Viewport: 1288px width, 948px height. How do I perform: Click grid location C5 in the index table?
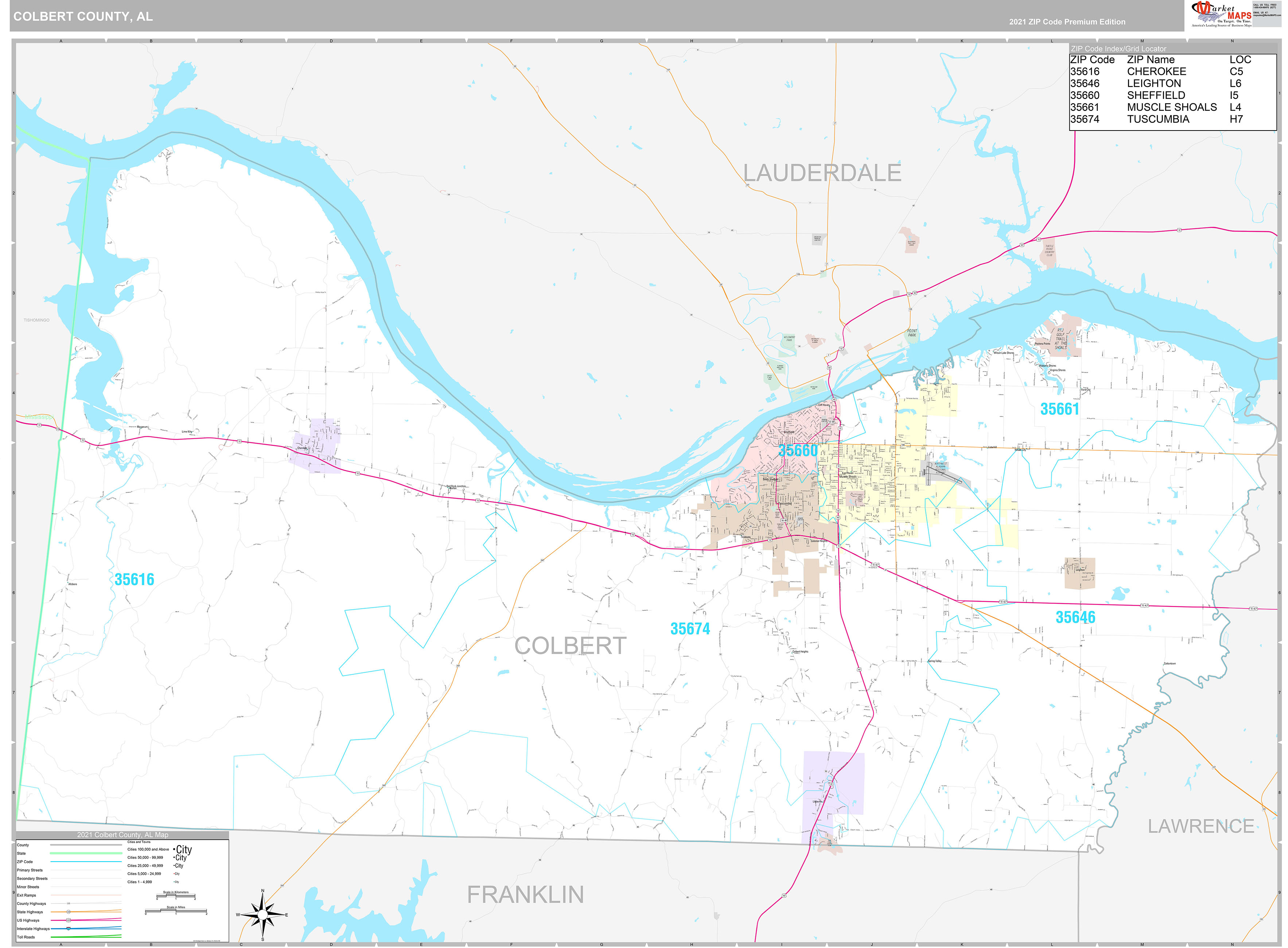click(x=1236, y=72)
